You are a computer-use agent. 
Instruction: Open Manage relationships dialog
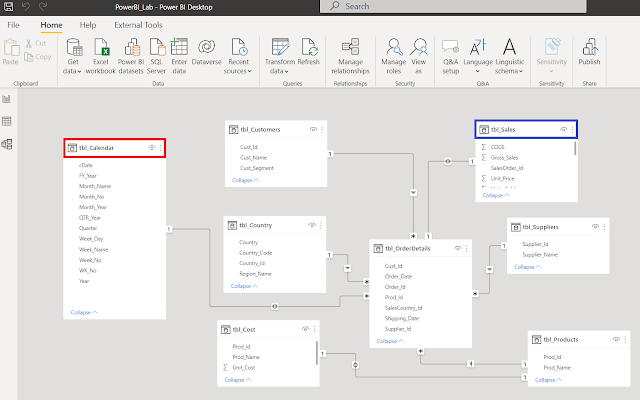tap(351, 56)
